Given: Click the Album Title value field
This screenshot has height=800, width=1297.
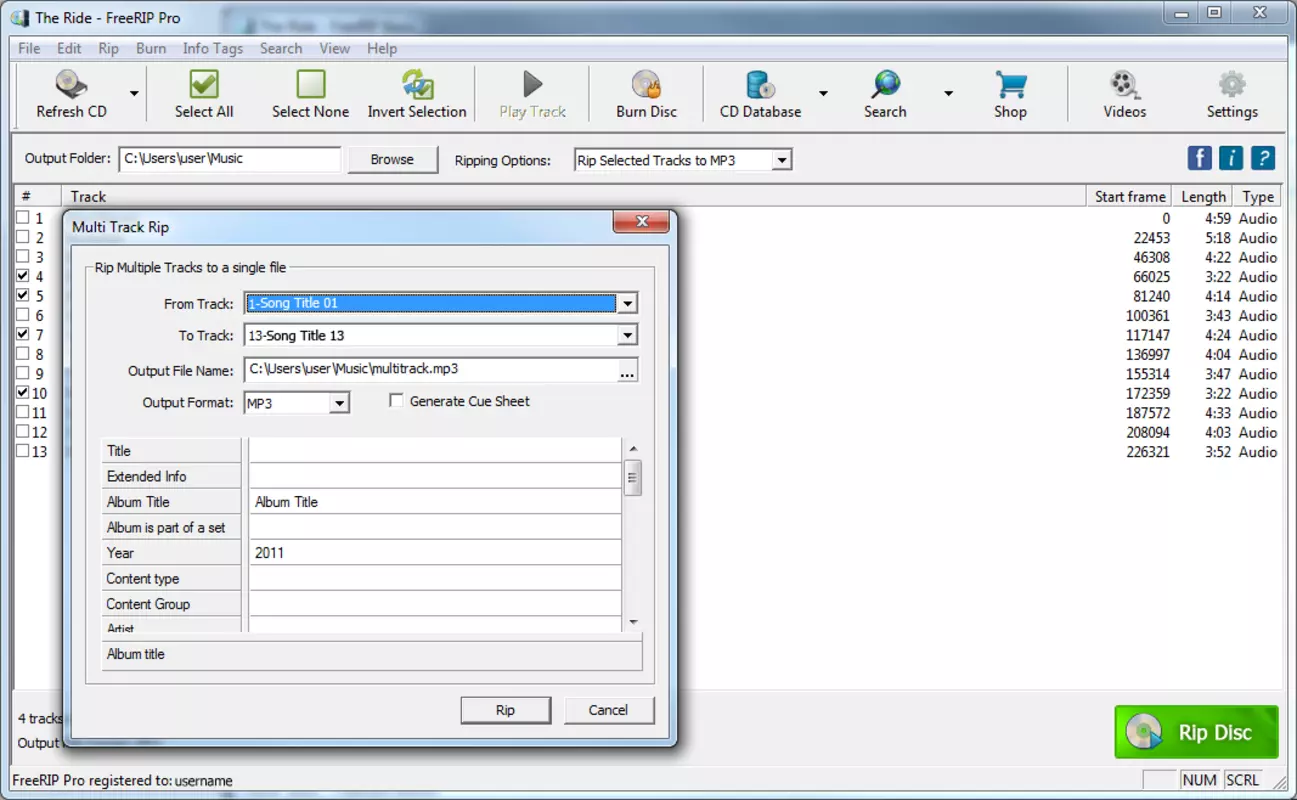Looking at the screenshot, I should [435, 502].
